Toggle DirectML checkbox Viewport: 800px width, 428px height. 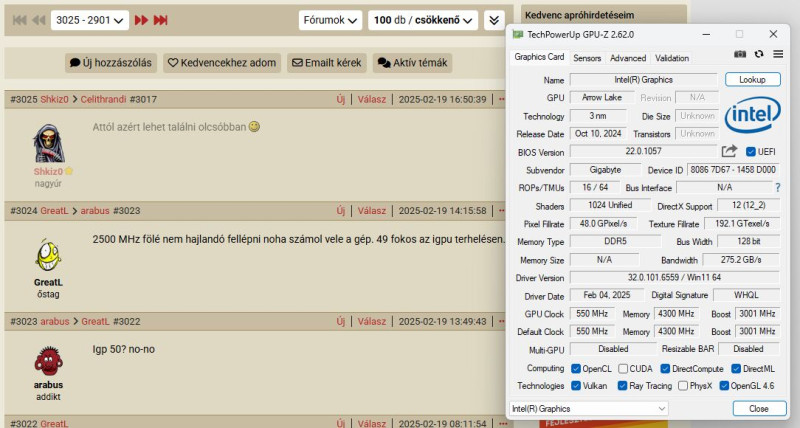click(736, 368)
